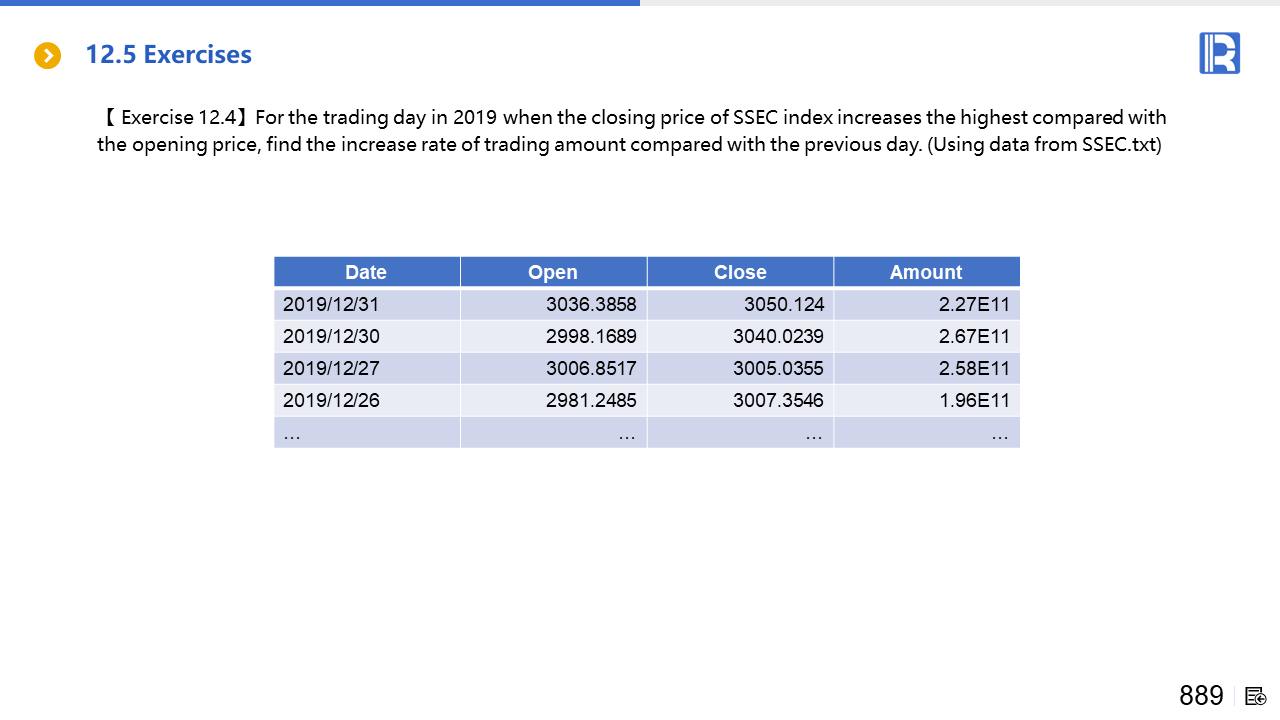Select the amount cell 2.27E11
Screen dimensions: 1280x720
pos(974,304)
